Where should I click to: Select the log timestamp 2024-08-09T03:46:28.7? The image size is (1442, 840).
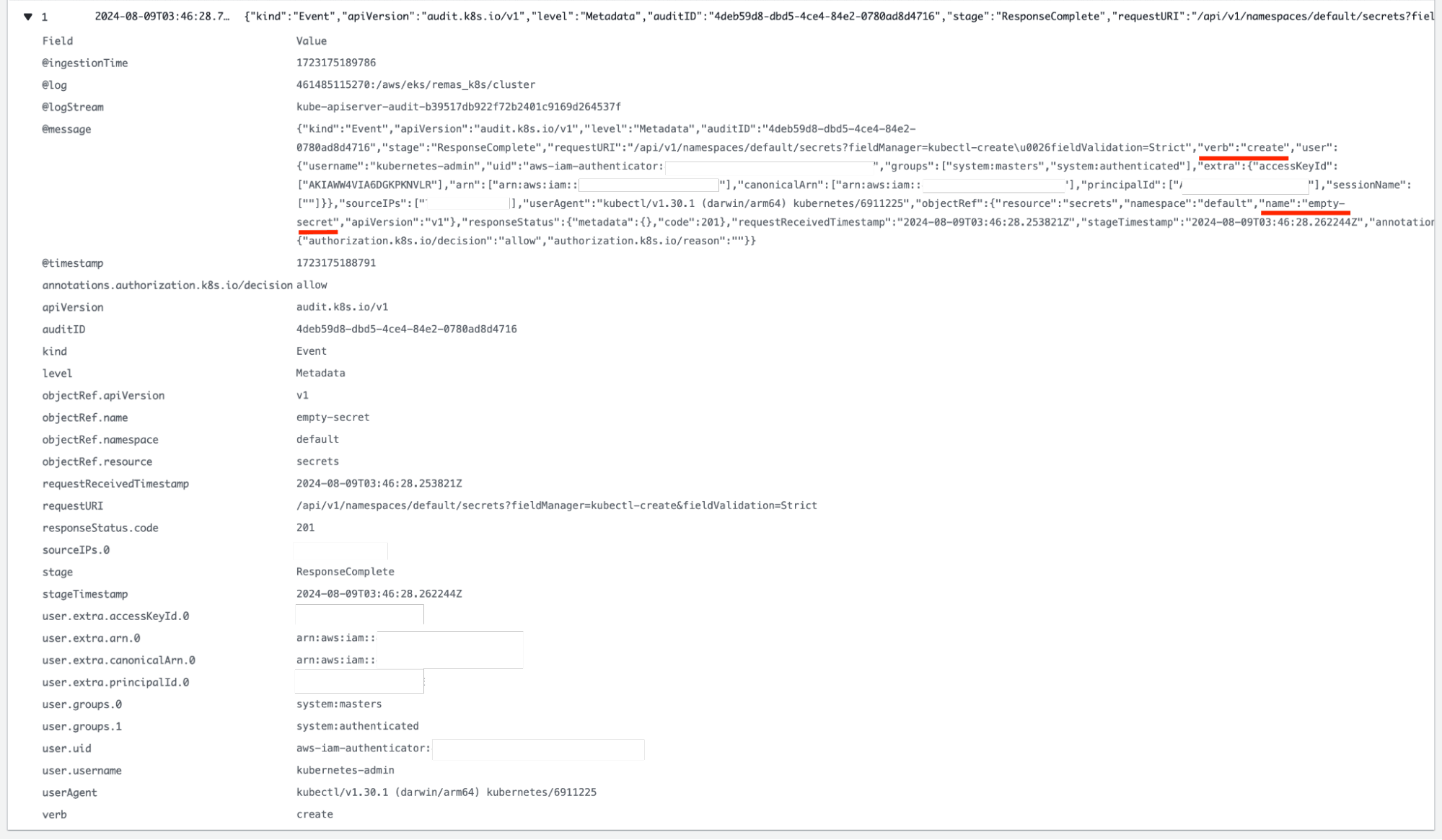click(x=162, y=17)
